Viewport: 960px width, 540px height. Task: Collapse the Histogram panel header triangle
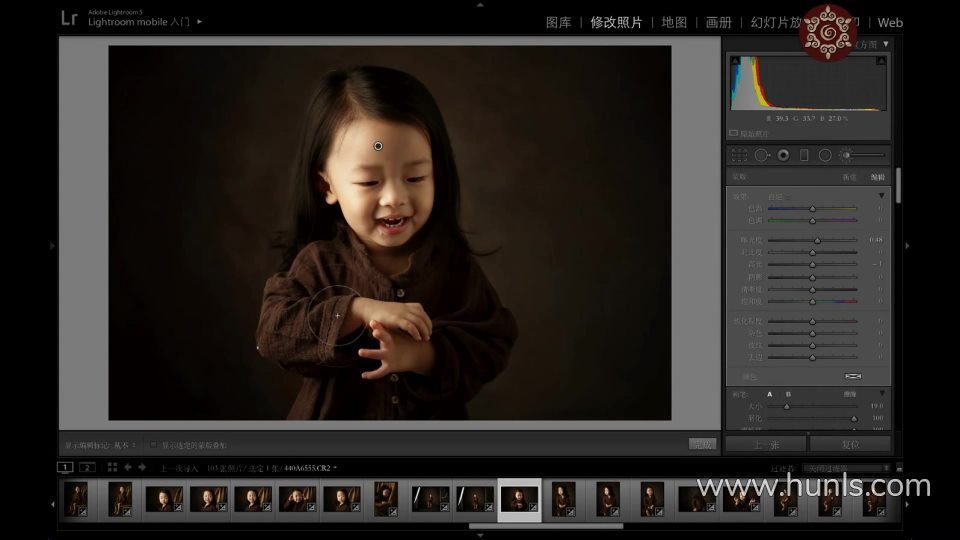click(x=886, y=44)
